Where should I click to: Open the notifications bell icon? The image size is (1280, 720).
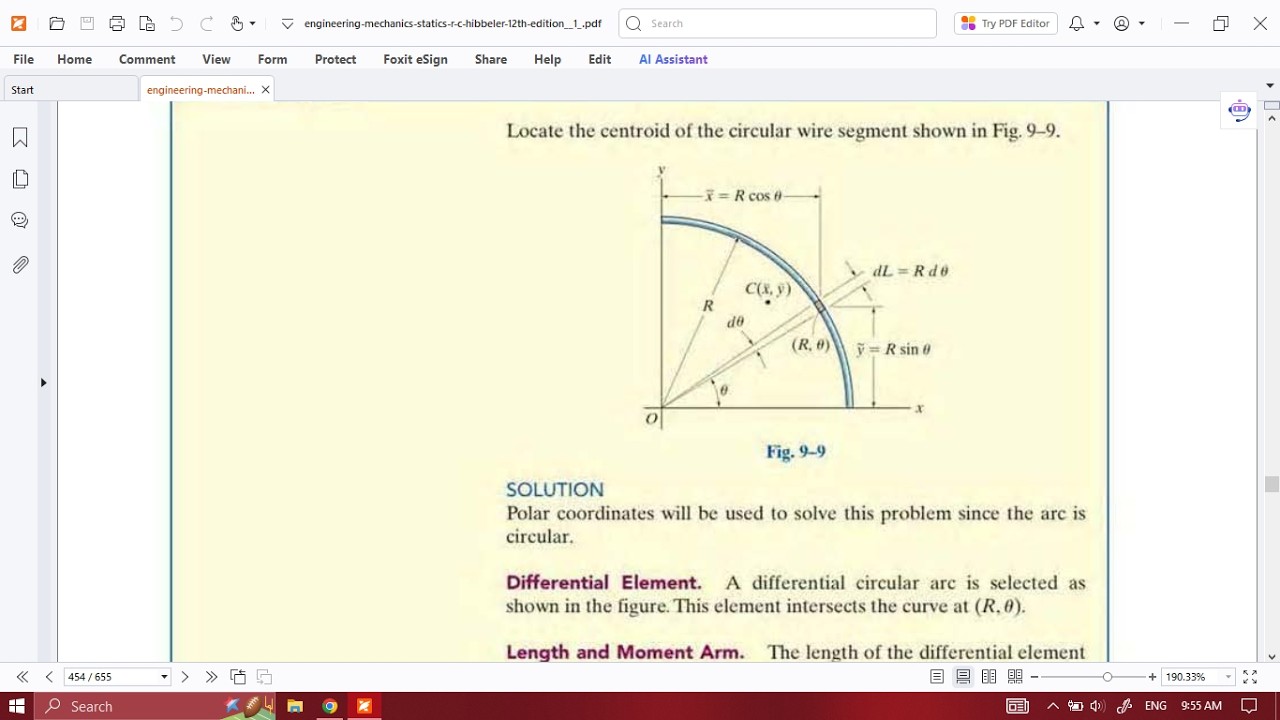click(x=1076, y=23)
